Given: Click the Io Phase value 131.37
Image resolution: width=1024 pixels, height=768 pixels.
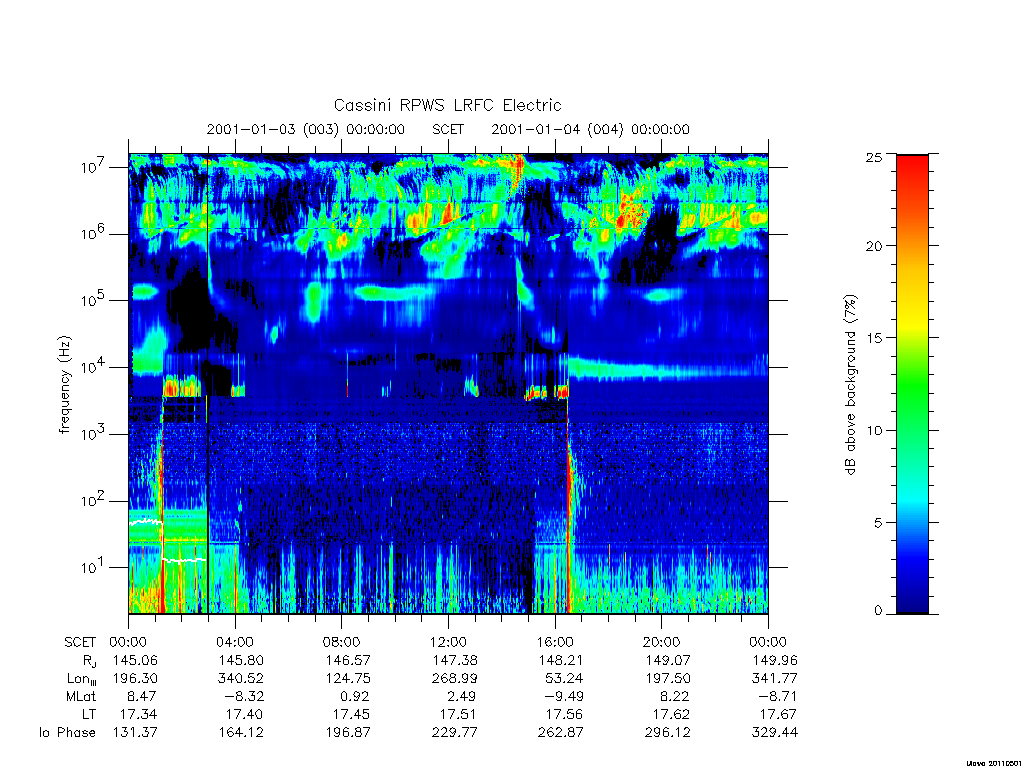Looking at the screenshot, I should (x=135, y=733).
